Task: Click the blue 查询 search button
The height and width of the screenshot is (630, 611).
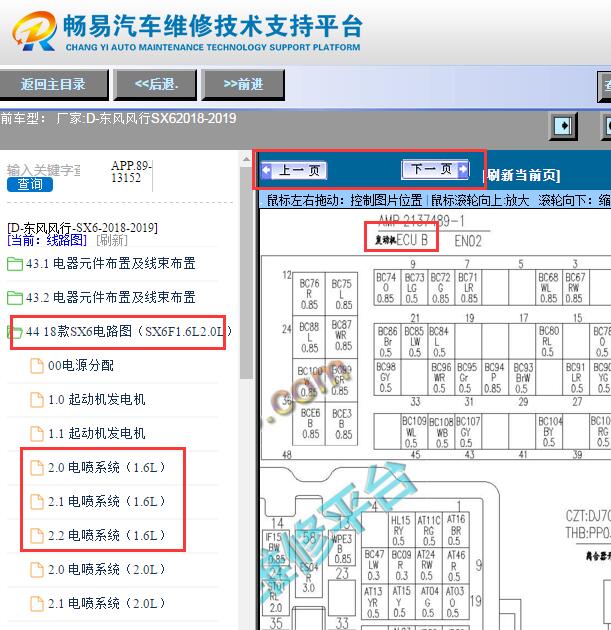Action: [30, 184]
